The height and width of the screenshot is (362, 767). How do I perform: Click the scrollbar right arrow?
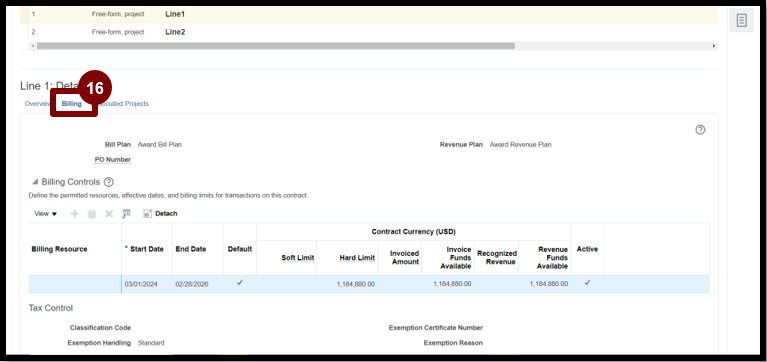tap(714, 46)
